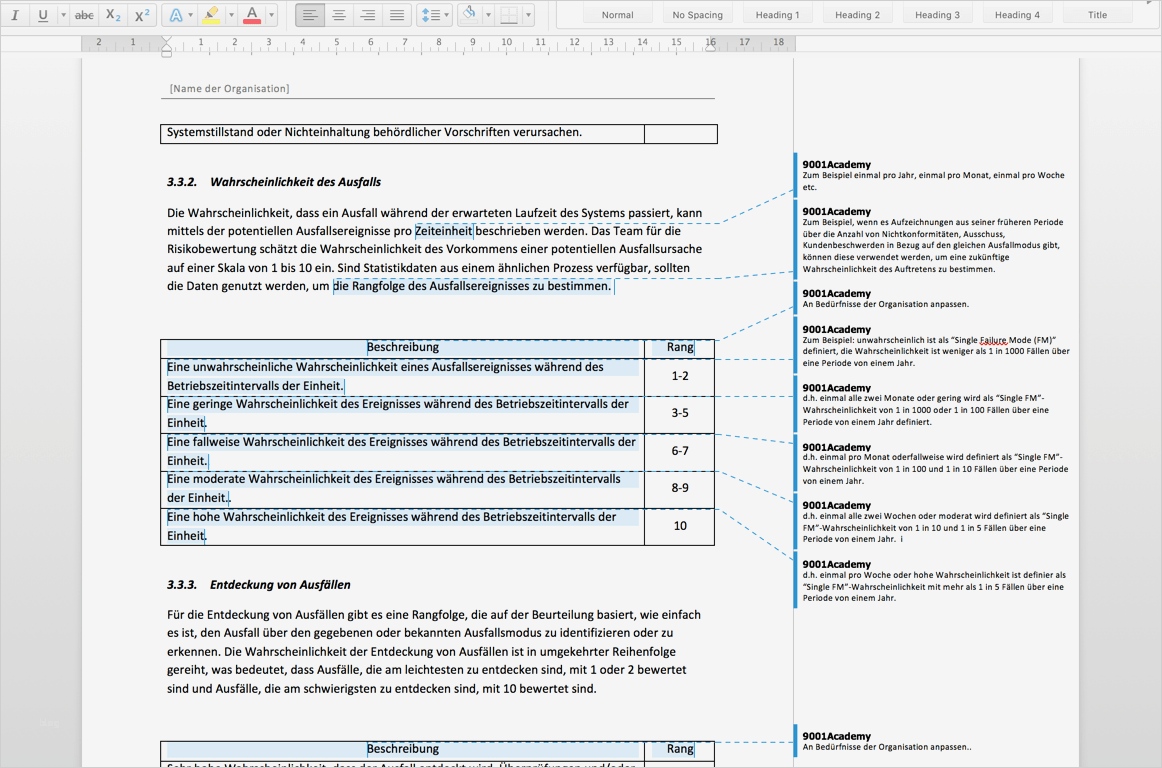Toggle strikethrough formatting
Image resolution: width=1162 pixels, height=768 pixels.
pyautogui.click(x=85, y=15)
